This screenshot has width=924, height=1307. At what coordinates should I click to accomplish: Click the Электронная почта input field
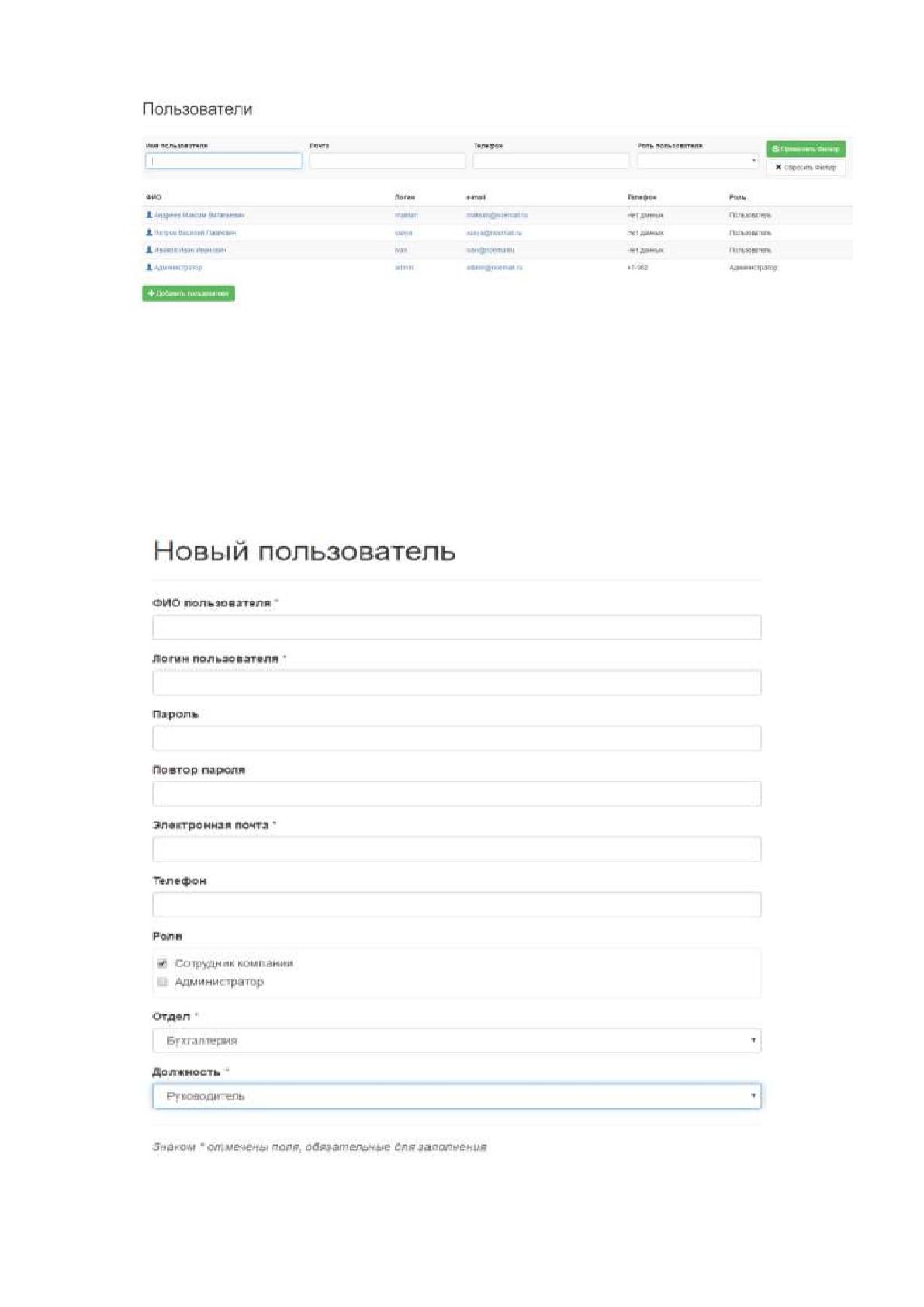tap(456, 849)
